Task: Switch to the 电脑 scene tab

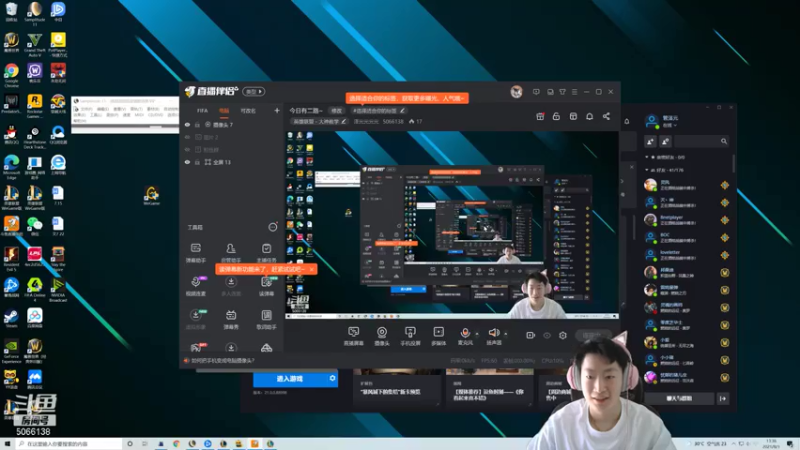Action: 224,111
